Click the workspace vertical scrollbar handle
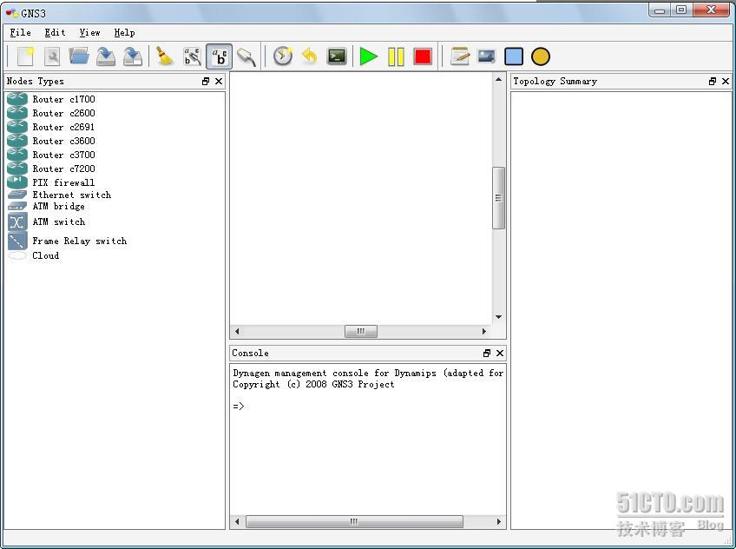This screenshot has width=736, height=549. pyautogui.click(x=498, y=198)
